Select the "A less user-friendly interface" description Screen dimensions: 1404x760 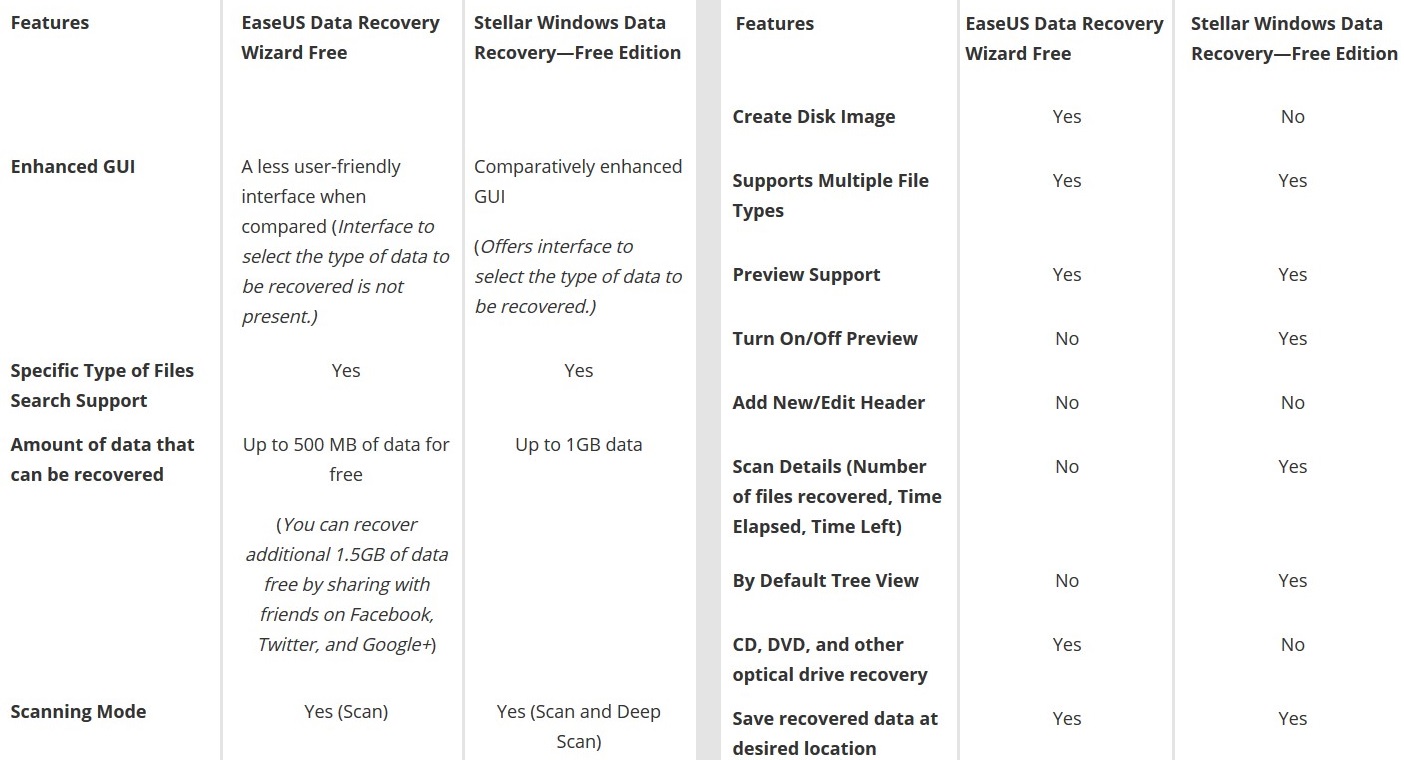point(320,181)
